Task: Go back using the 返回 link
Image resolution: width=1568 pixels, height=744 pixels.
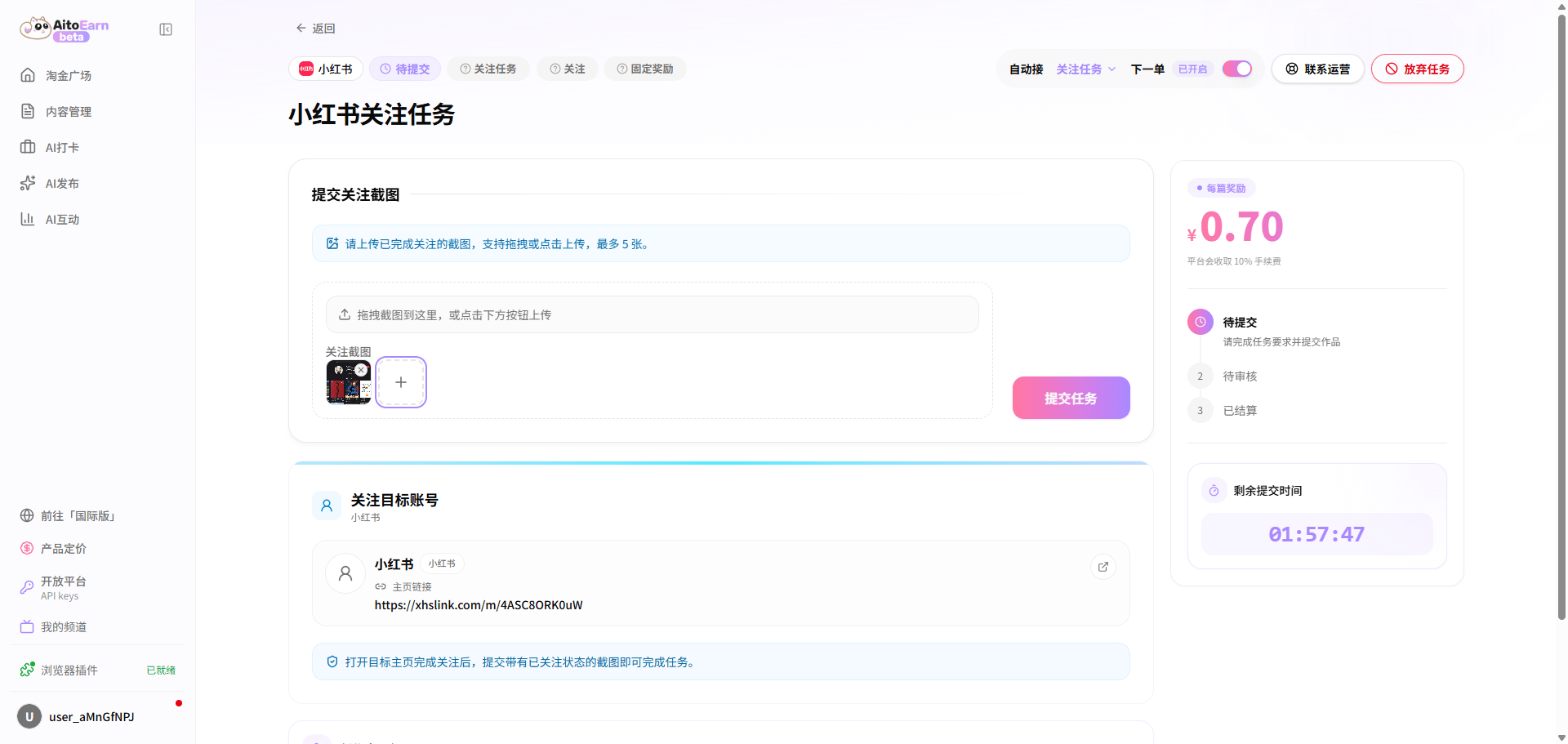Action: click(315, 28)
